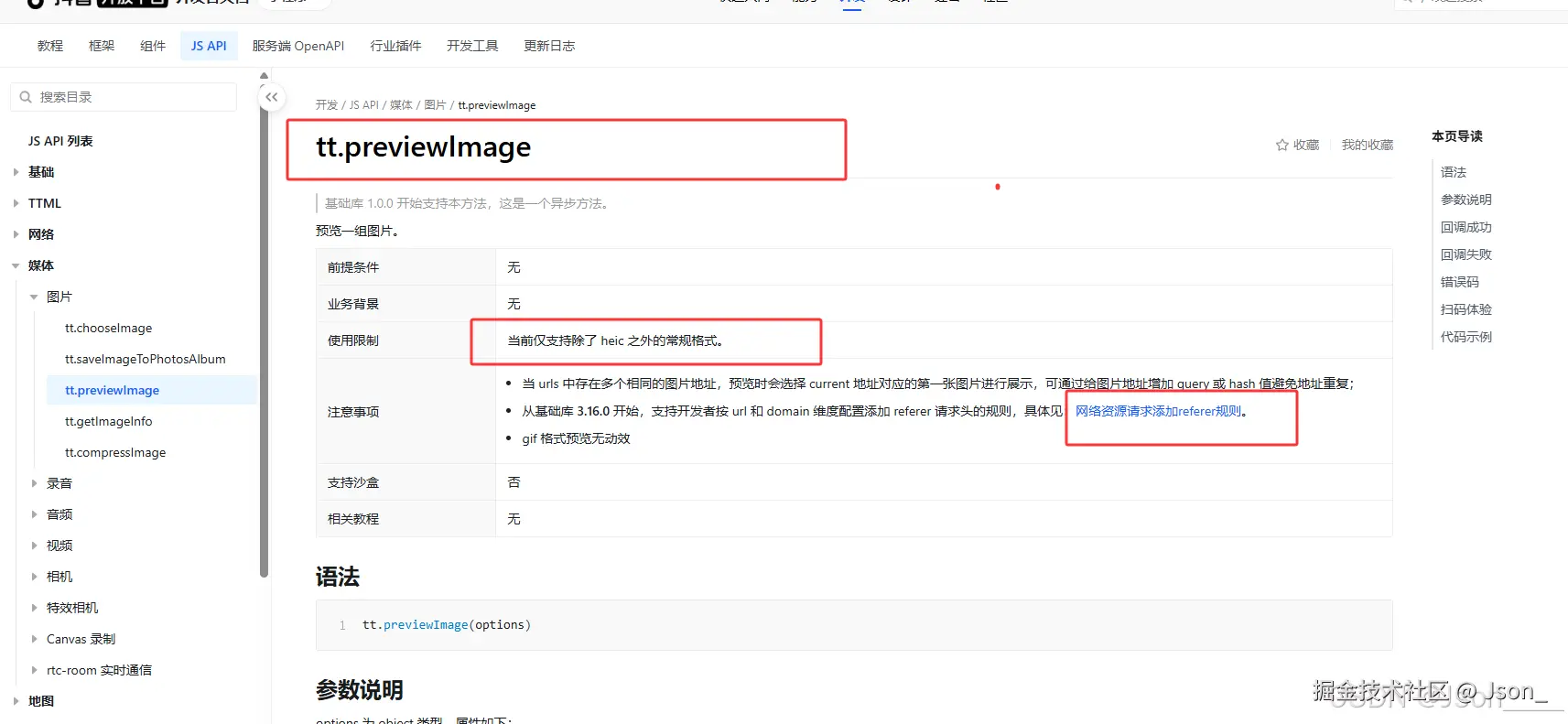Click the 支持沙盒 table cell
Viewport: 1568px width, 724px height.
[406, 482]
